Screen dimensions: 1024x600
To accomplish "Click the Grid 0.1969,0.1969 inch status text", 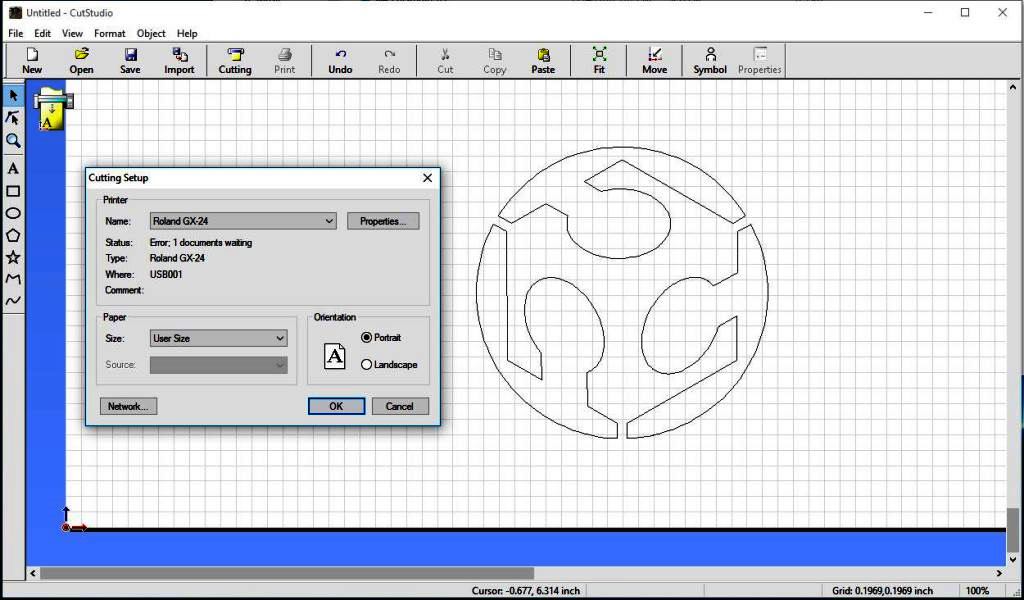I will pos(882,590).
